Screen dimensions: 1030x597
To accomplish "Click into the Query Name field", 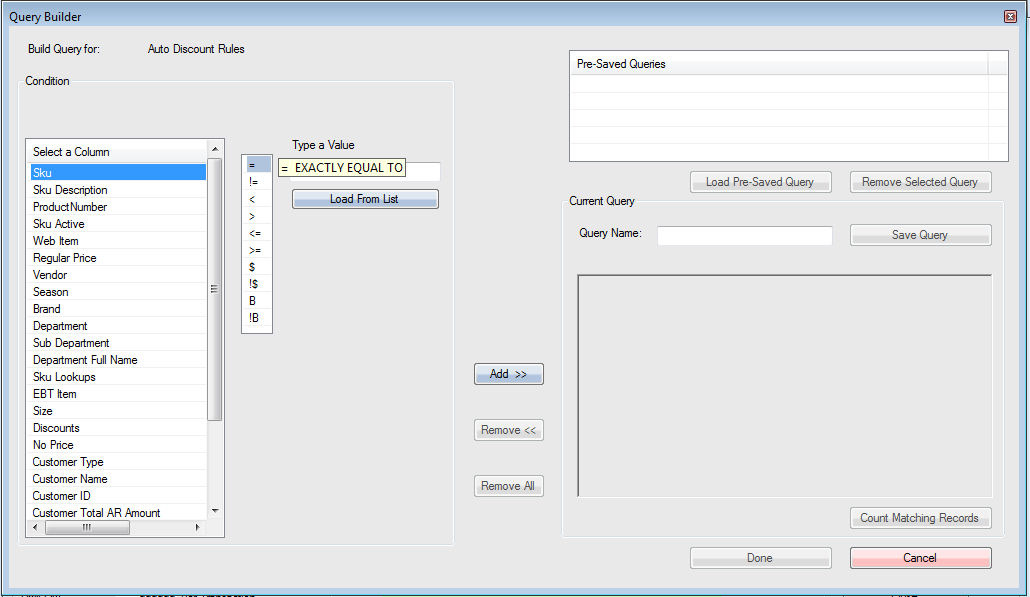I will 744,235.
